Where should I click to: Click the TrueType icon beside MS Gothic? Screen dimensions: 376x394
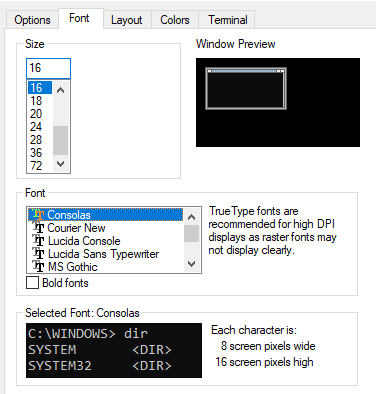click(x=38, y=267)
